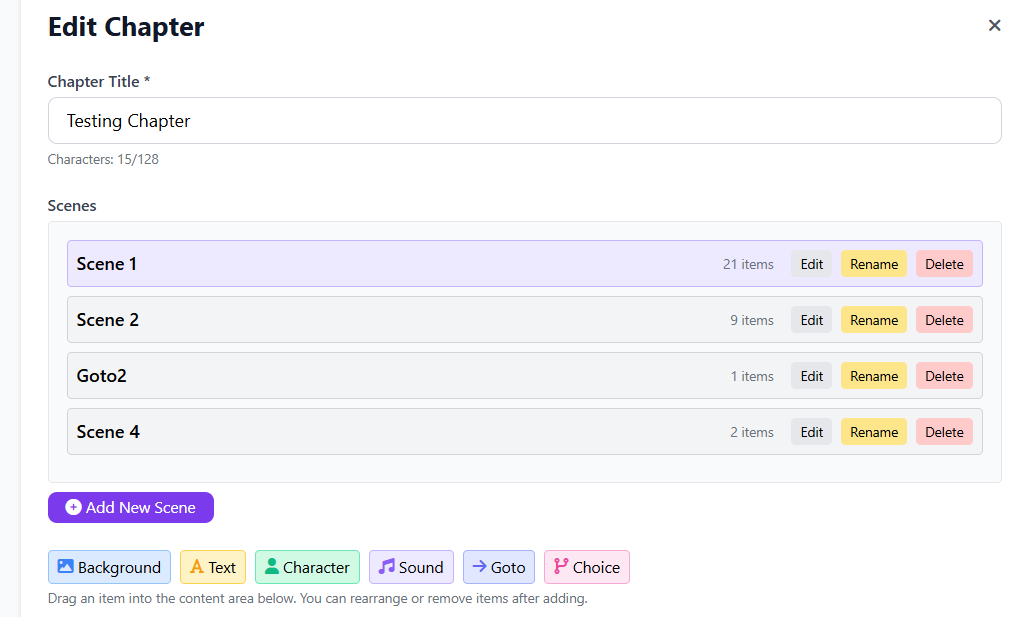Select the Goto2 scene row
Viewport: 1016px width, 617px height.
400,376
